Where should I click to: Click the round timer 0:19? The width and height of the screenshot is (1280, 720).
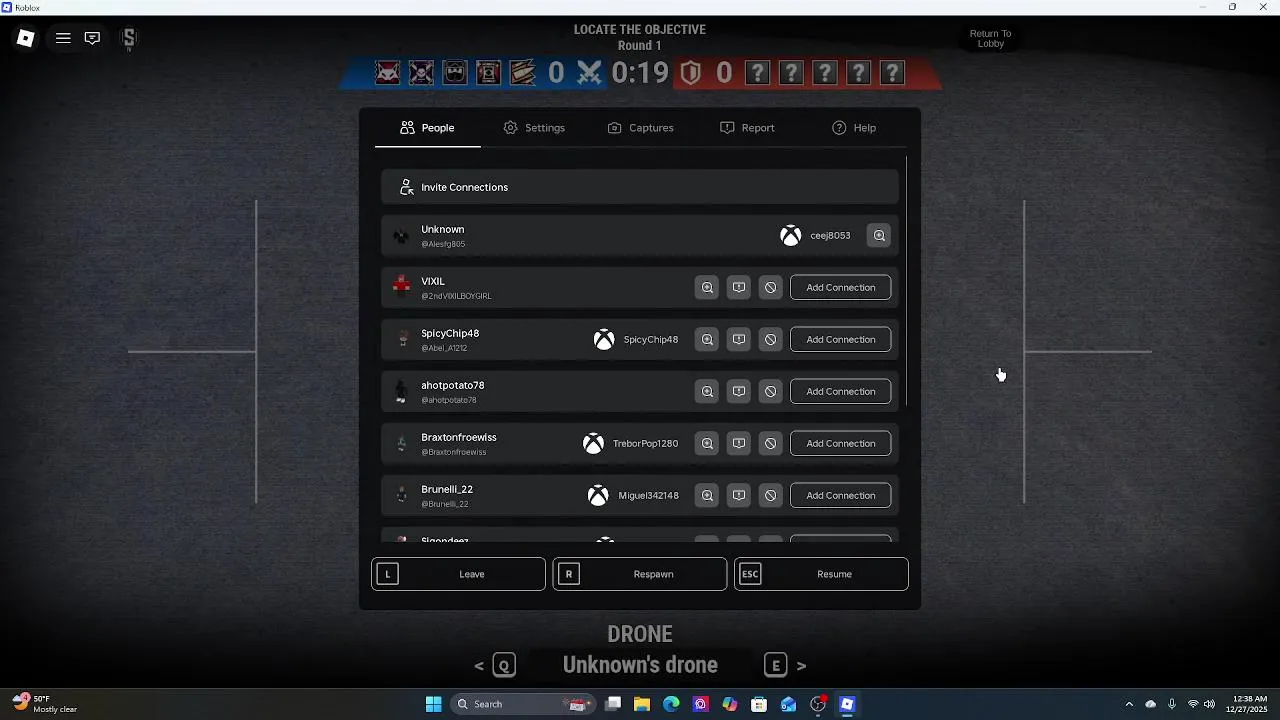point(640,73)
